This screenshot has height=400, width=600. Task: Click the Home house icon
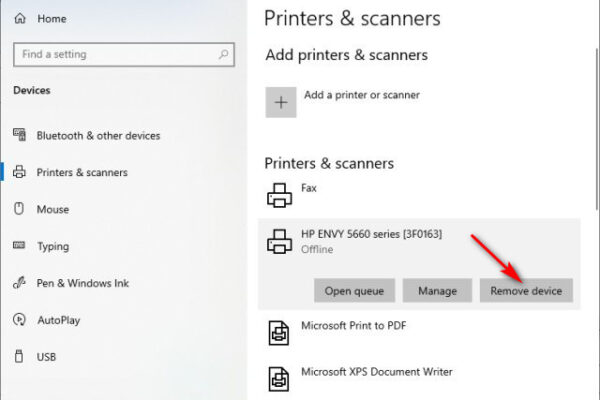tap(20, 18)
